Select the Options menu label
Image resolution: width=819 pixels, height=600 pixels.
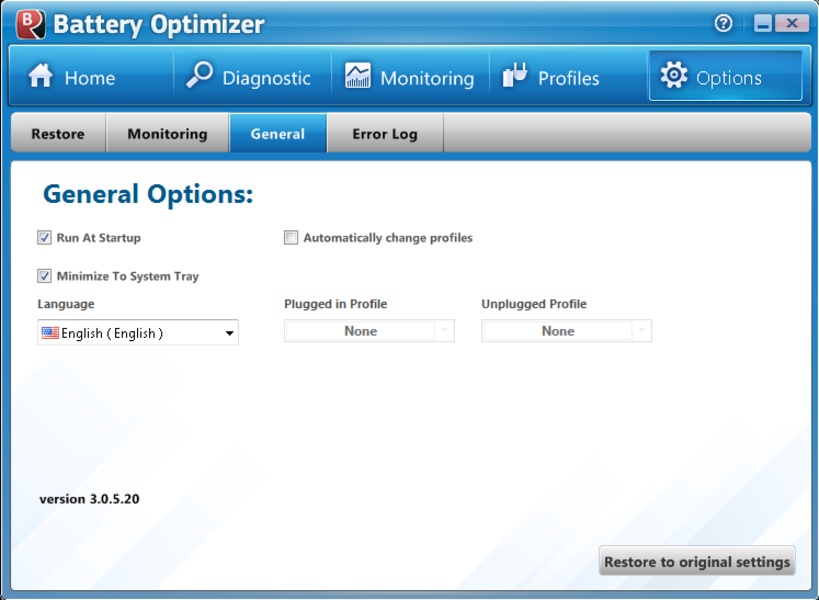(x=729, y=78)
